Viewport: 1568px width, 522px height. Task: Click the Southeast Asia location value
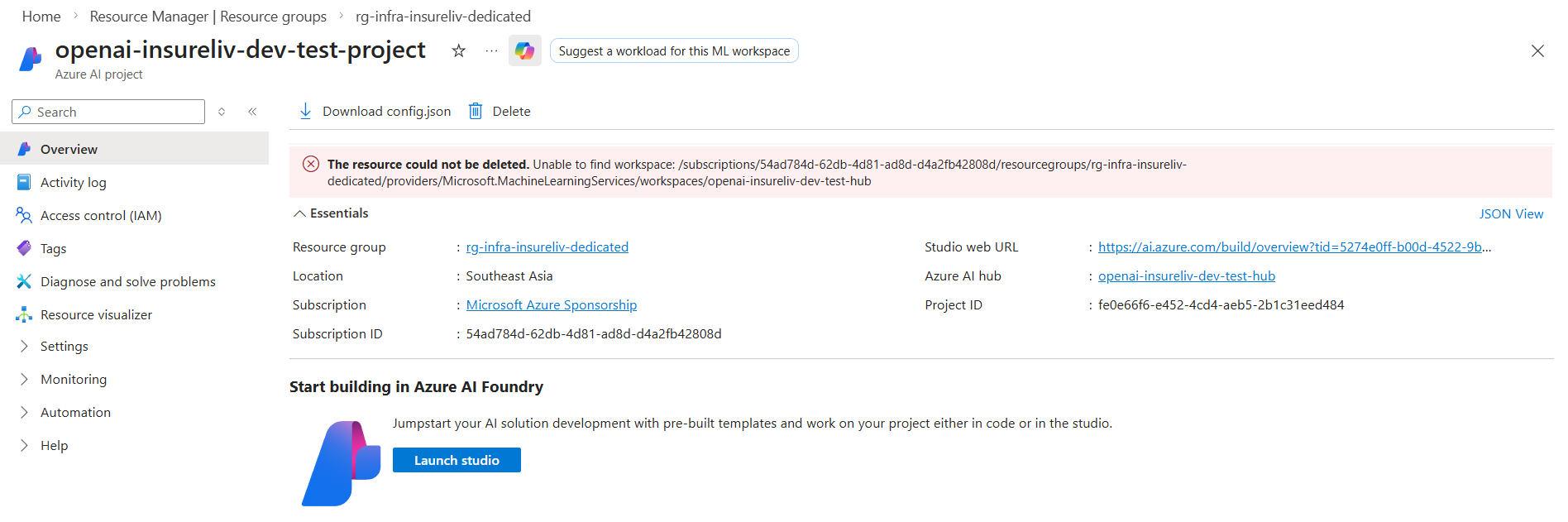coord(509,275)
